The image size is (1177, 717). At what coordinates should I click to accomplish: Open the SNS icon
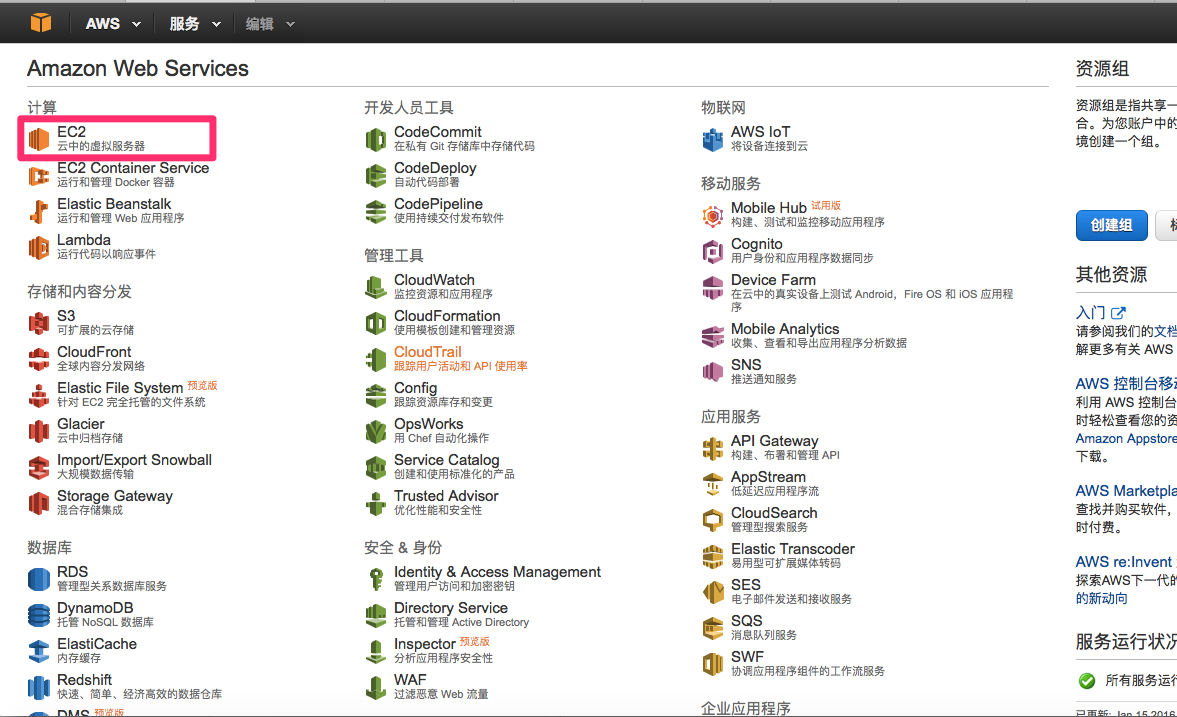(713, 372)
